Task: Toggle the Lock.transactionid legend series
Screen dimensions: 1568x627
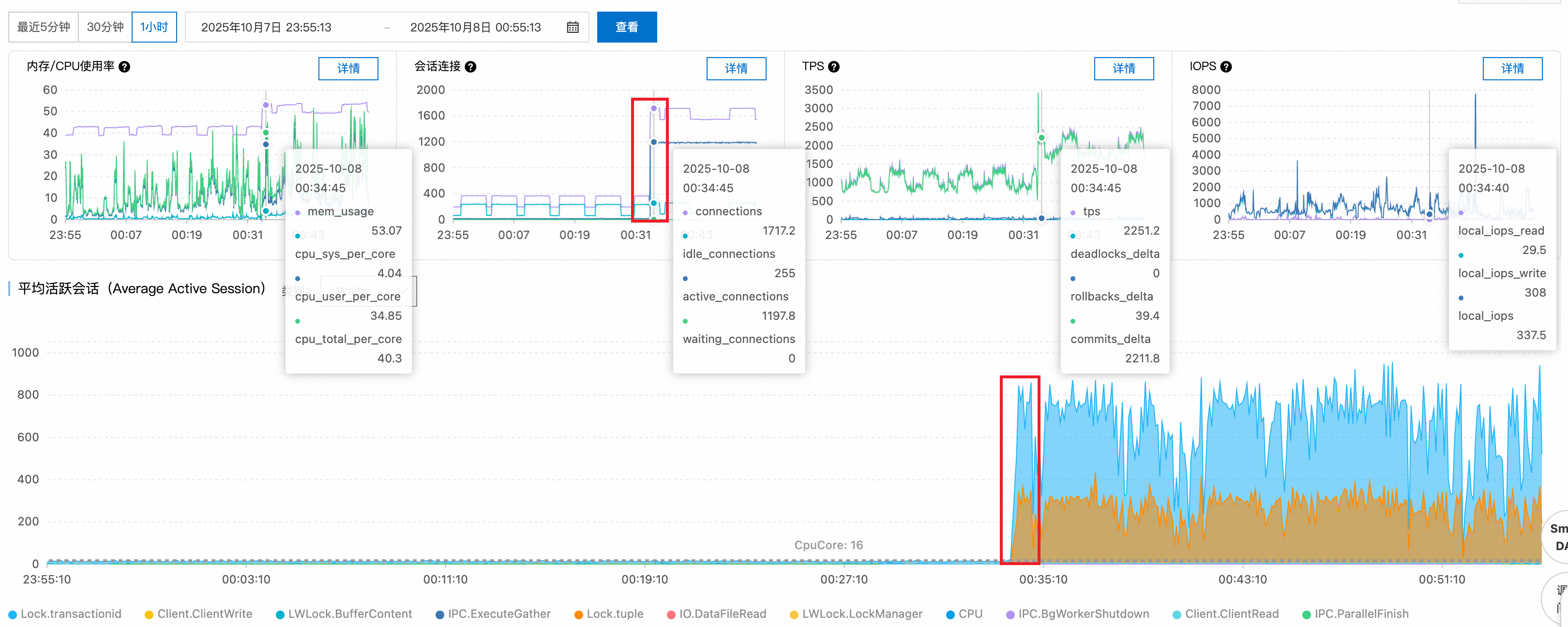Action: [64, 613]
